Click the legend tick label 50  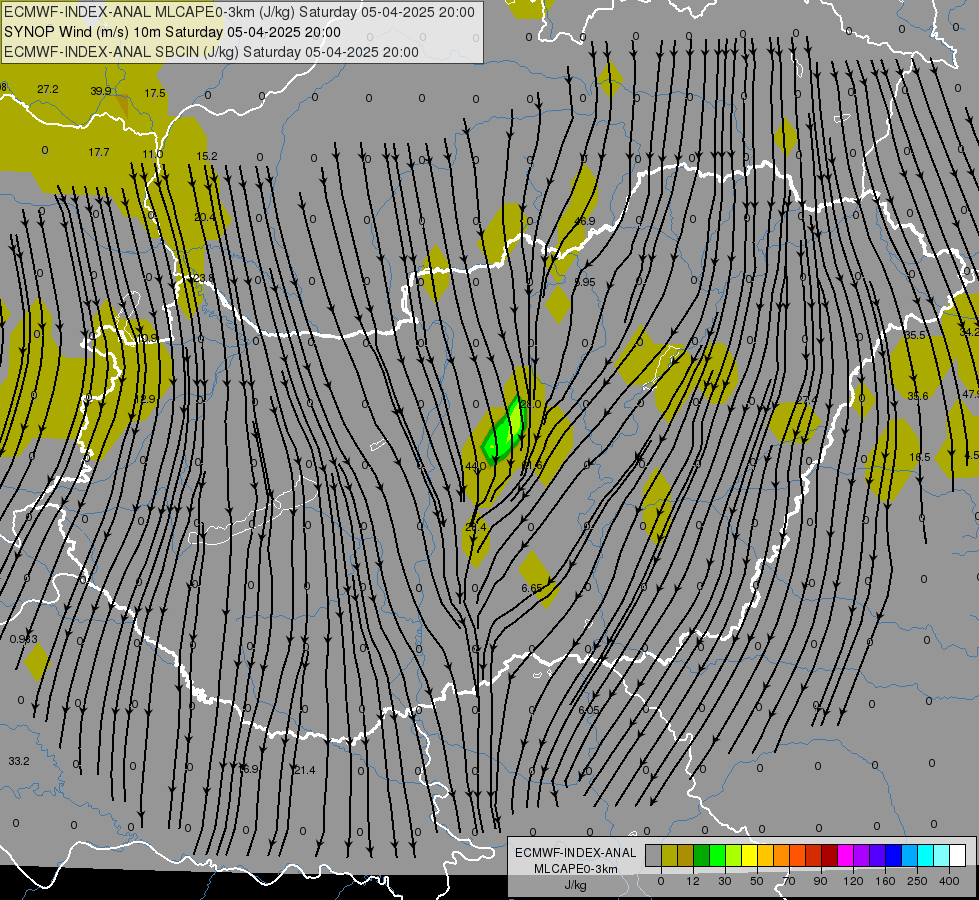pyautogui.click(x=757, y=881)
